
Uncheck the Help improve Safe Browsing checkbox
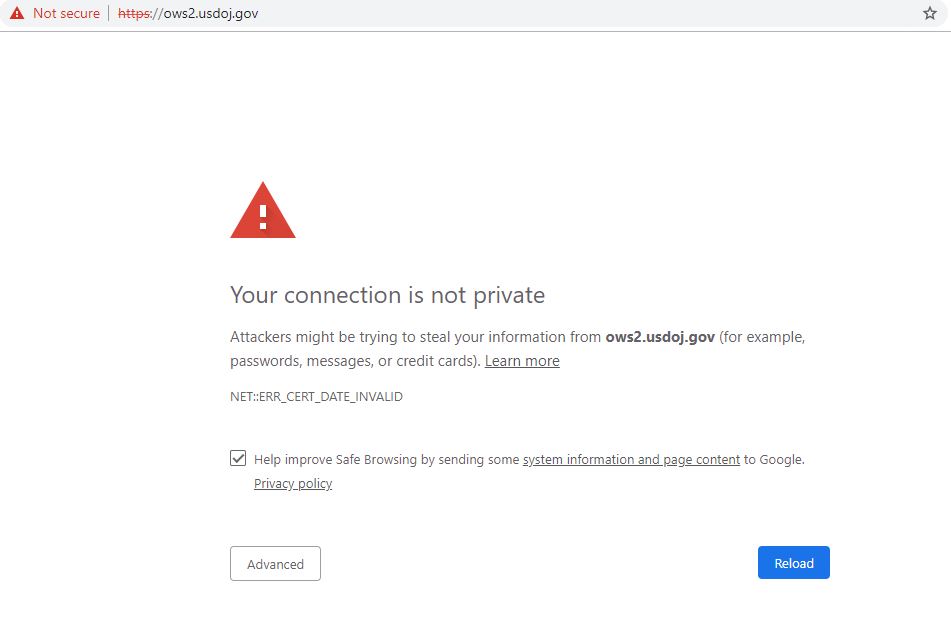point(238,459)
